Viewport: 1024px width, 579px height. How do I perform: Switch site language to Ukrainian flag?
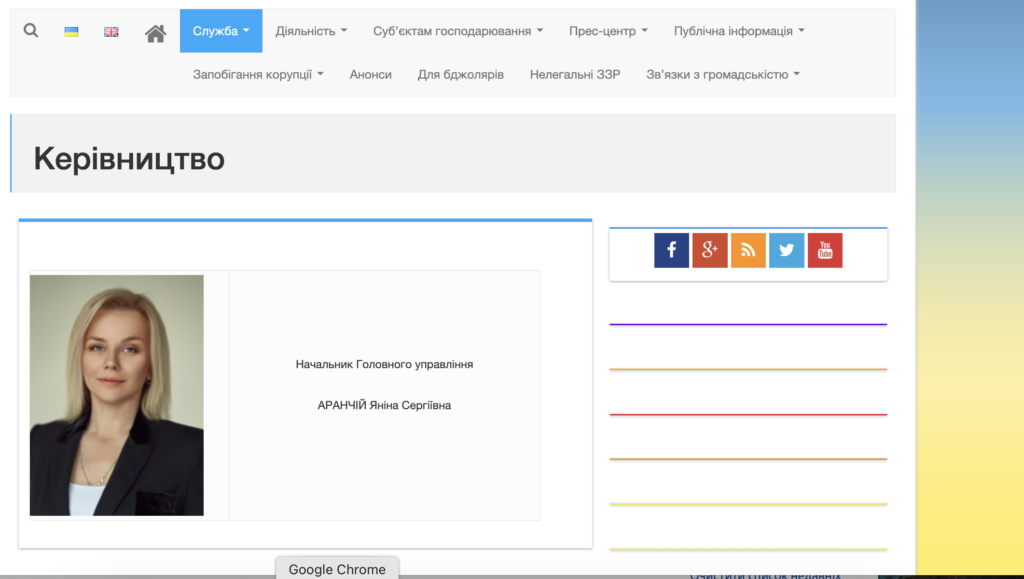coord(72,32)
